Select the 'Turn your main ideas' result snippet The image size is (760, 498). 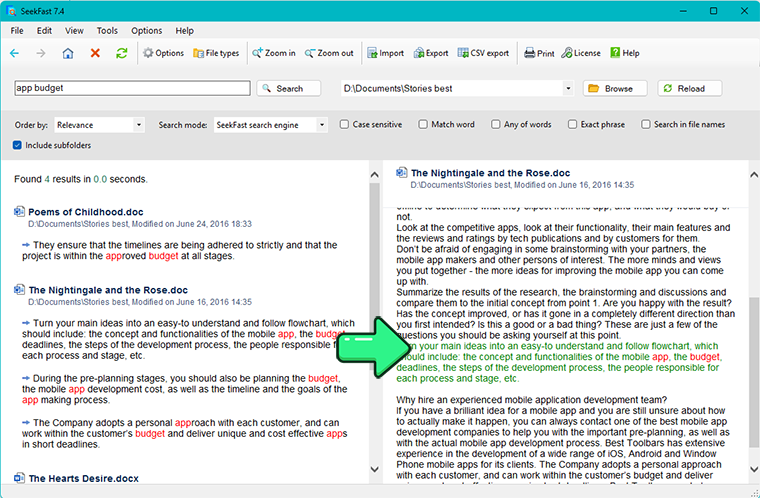[x=188, y=339]
